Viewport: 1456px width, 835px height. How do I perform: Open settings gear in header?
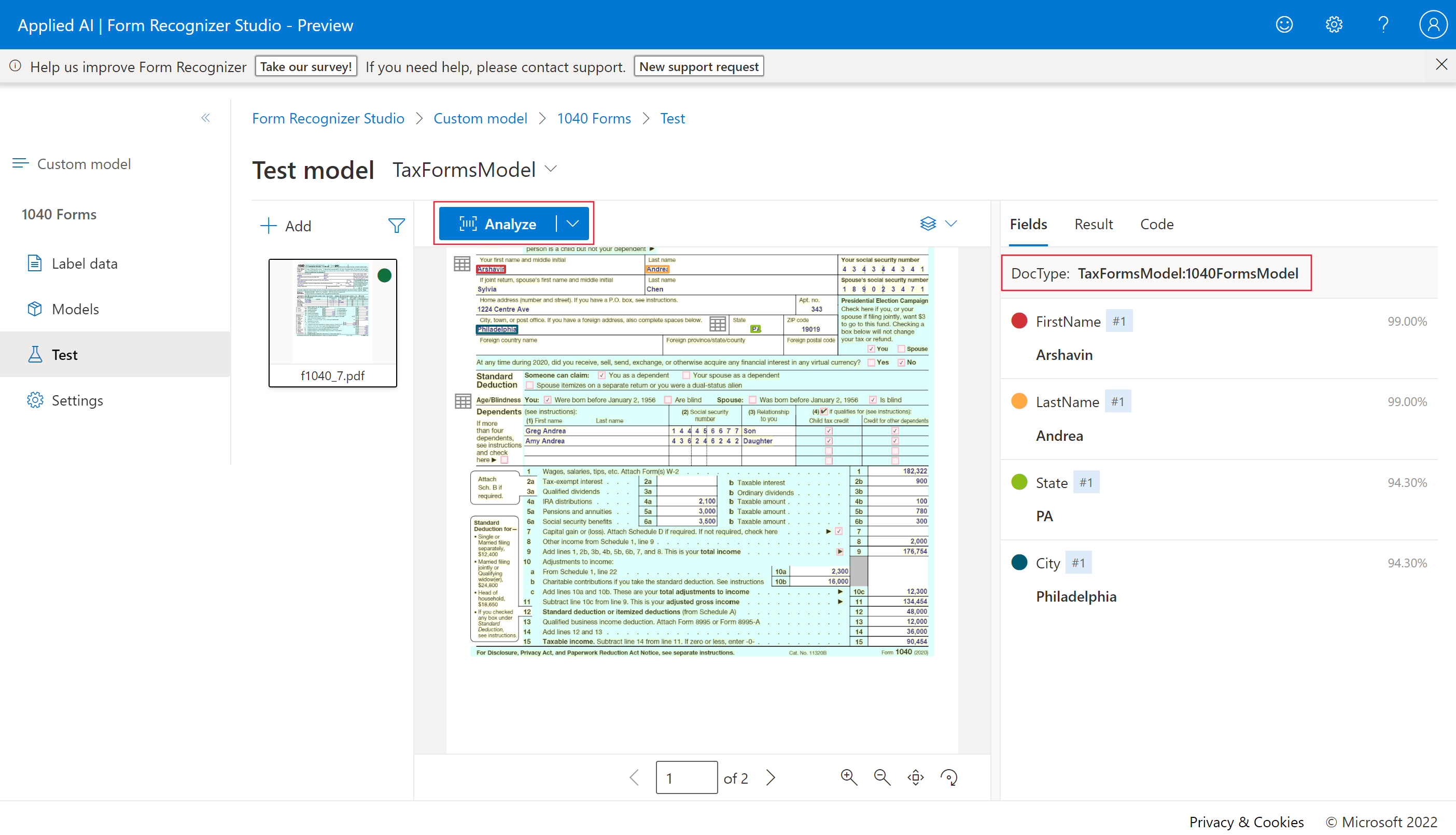coord(1334,25)
